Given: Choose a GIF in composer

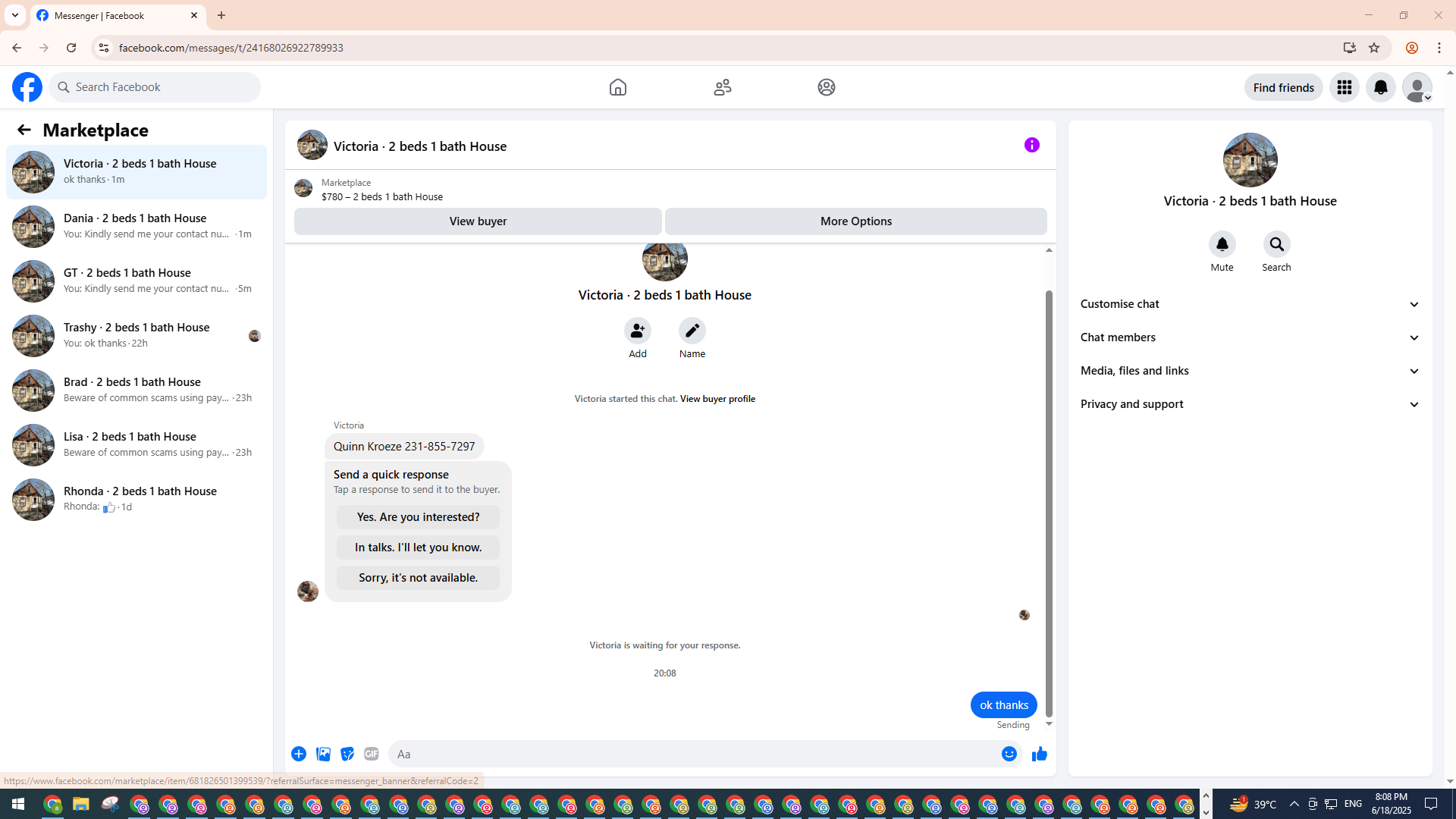Looking at the screenshot, I should [x=372, y=754].
